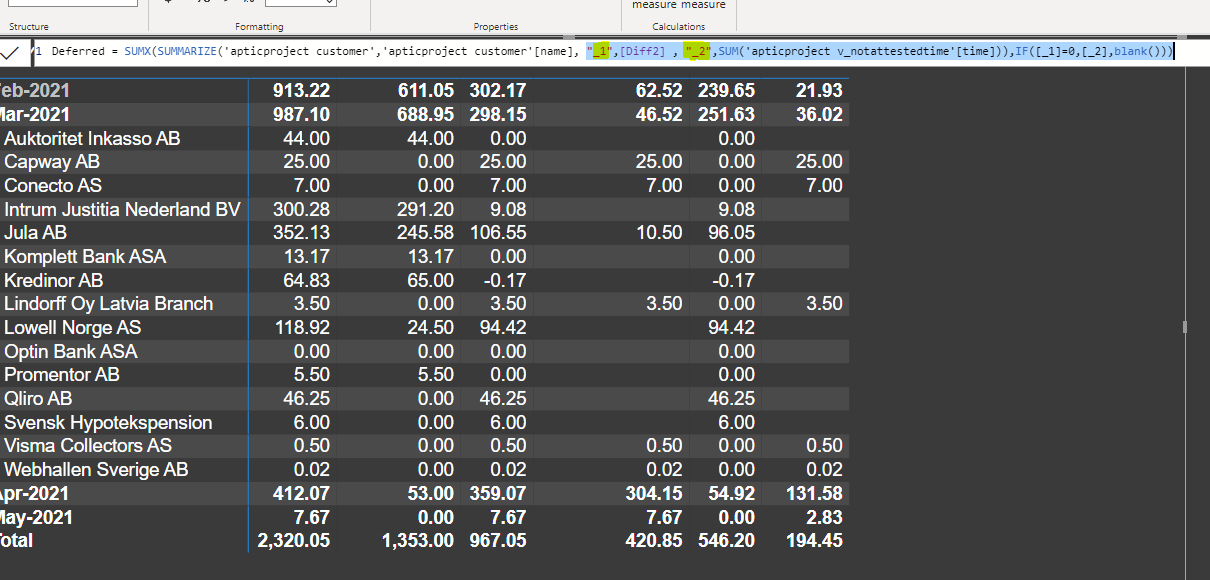The width and height of the screenshot is (1210, 580).
Task: Click the Visma Collectors AS row label
Action: pyautogui.click(x=88, y=446)
